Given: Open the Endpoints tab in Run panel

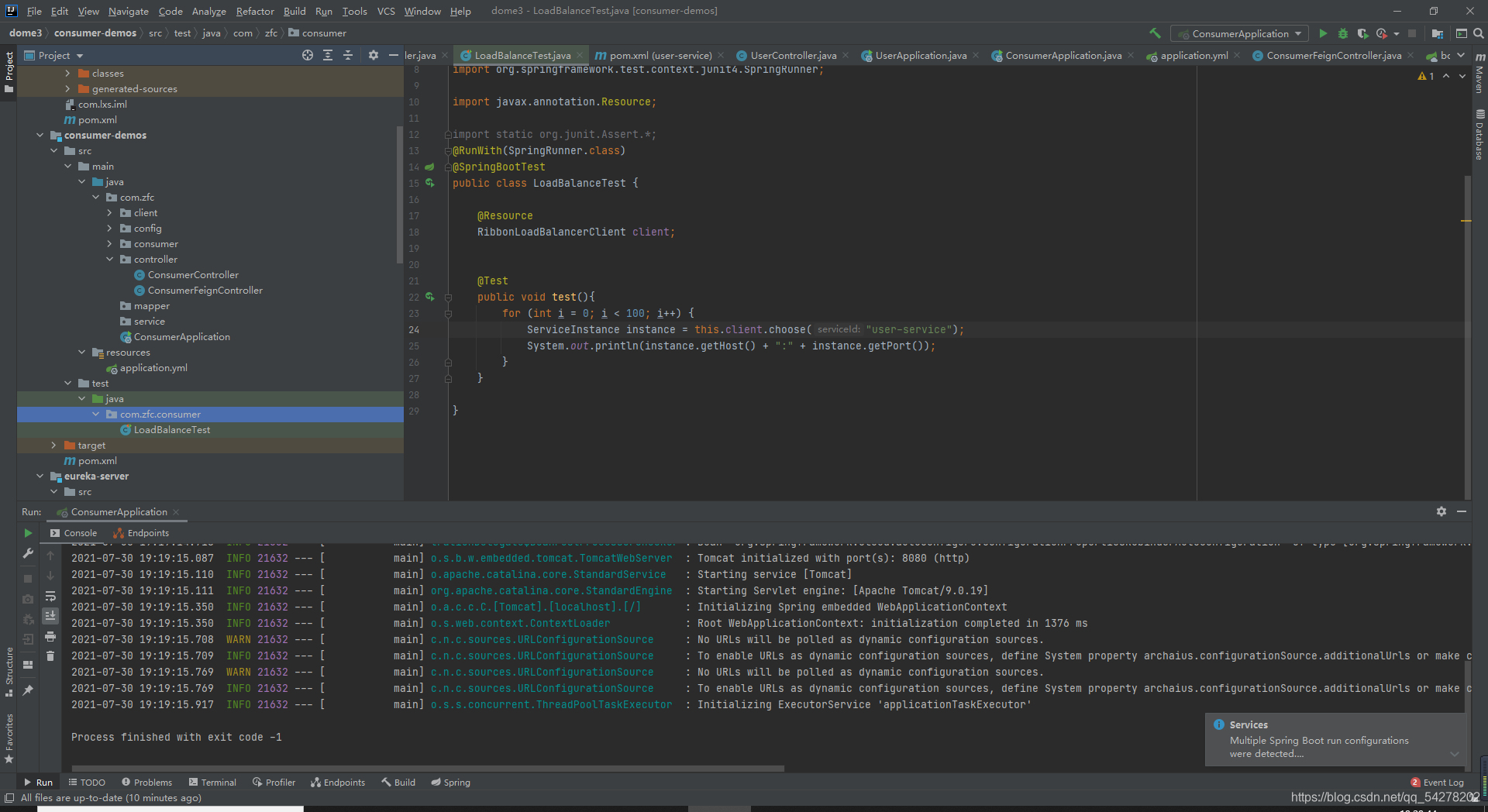Looking at the screenshot, I should pyautogui.click(x=141, y=533).
